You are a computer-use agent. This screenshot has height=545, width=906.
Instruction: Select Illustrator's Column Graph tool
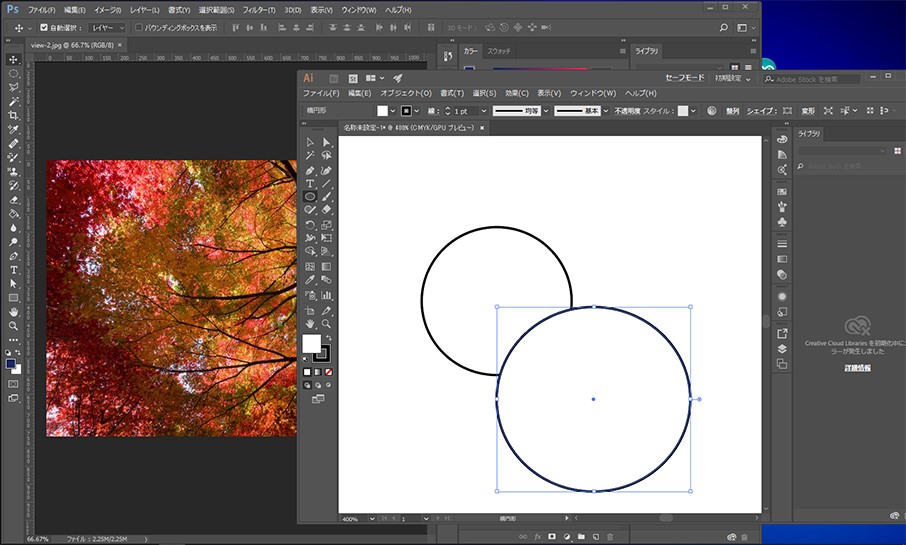click(326, 295)
